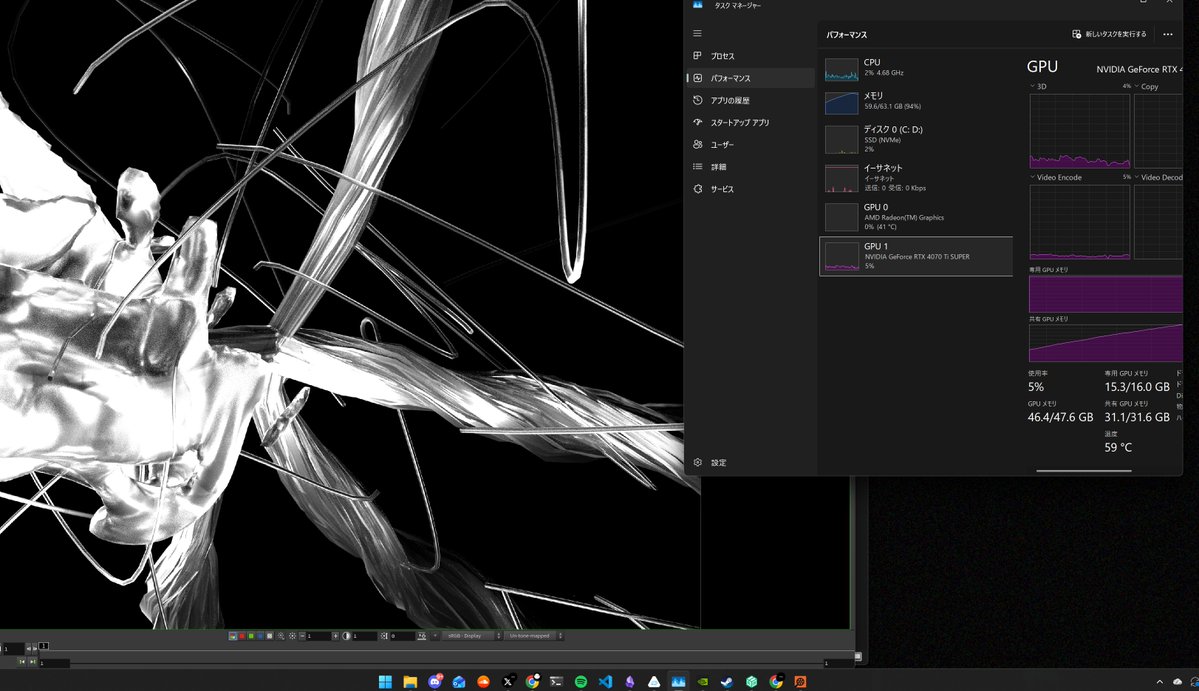Open the Un-tone-mapped dropdown
The width and height of the screenshot is (1199, 691).
(535, 636)
